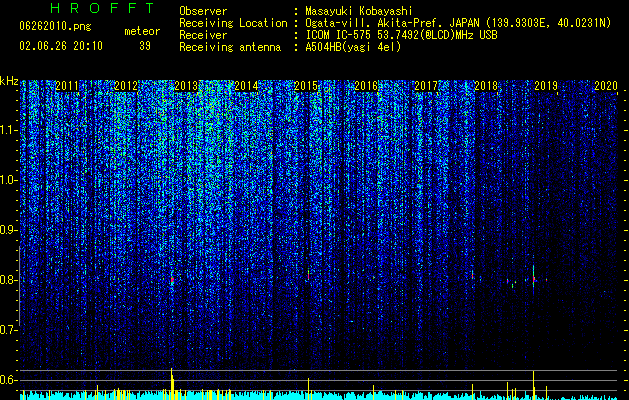Click the Receiving Location label

coord(233,23)
